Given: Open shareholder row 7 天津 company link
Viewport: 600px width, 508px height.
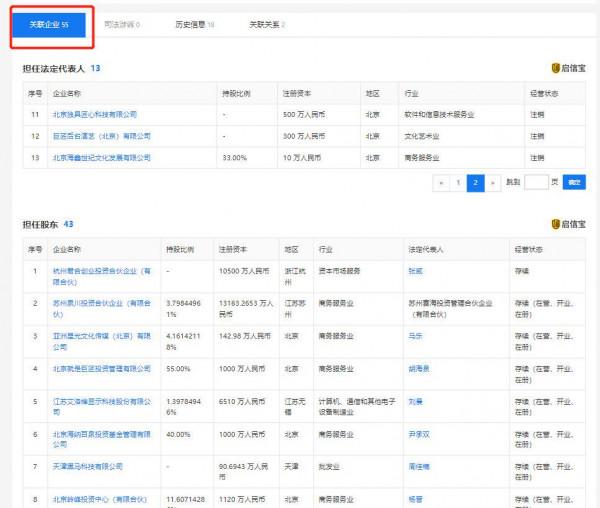Looking at the screenshot, I should coord(88,466).
